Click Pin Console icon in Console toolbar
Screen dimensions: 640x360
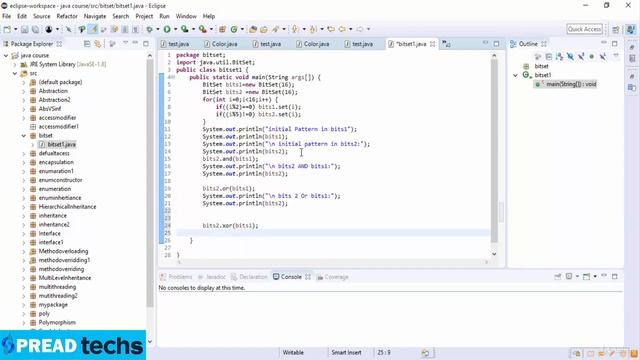coord(558,277)
